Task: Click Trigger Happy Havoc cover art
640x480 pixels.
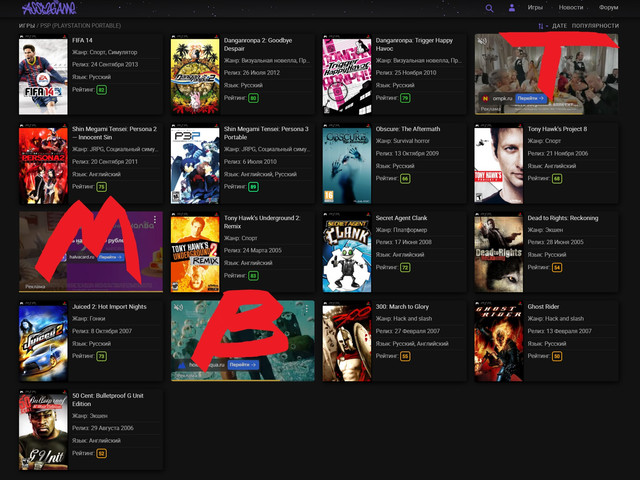Action: (x=347, y=74)
